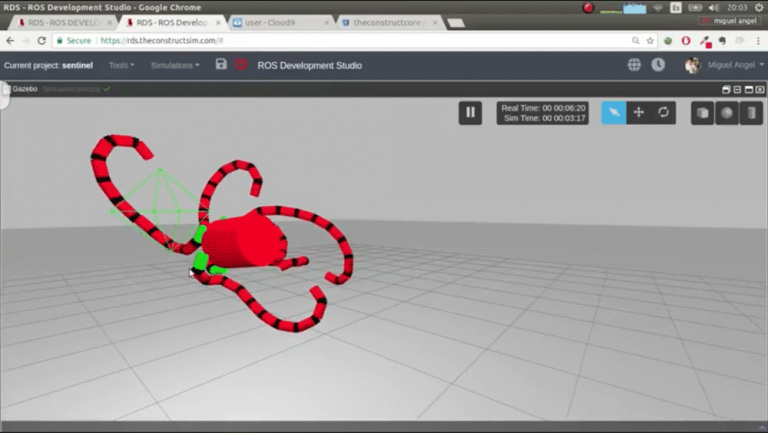Click the Secure padlock site info
Viewport: 768px width, 433px height.
tap(74, 41)
